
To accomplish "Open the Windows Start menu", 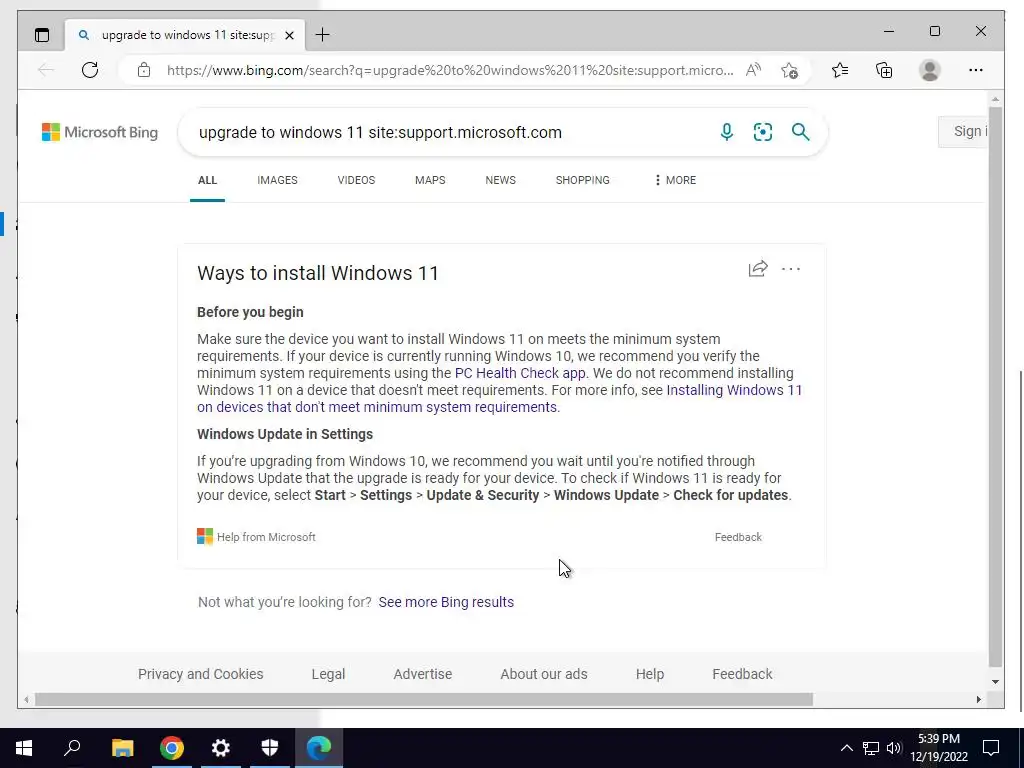I will click(24, 748).
